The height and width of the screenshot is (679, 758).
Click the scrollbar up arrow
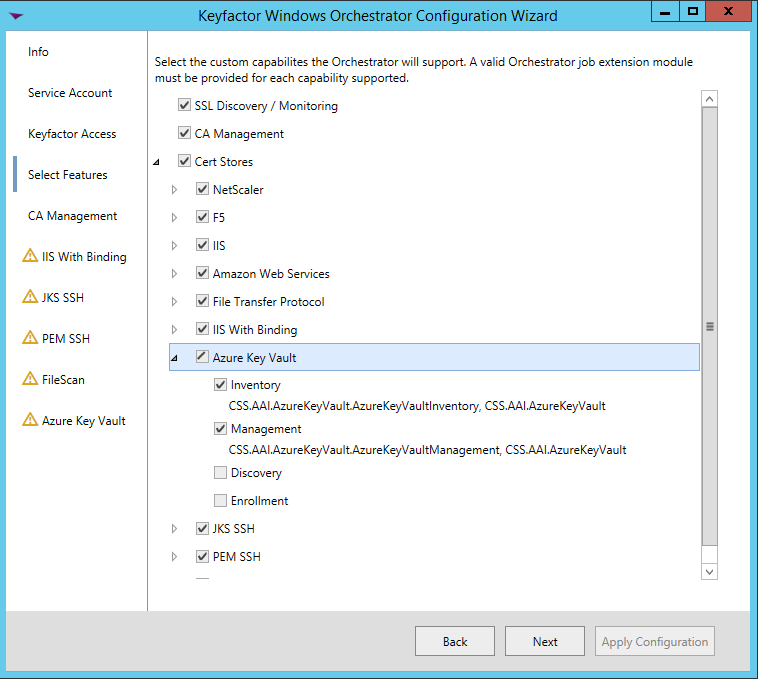(709, 99)
